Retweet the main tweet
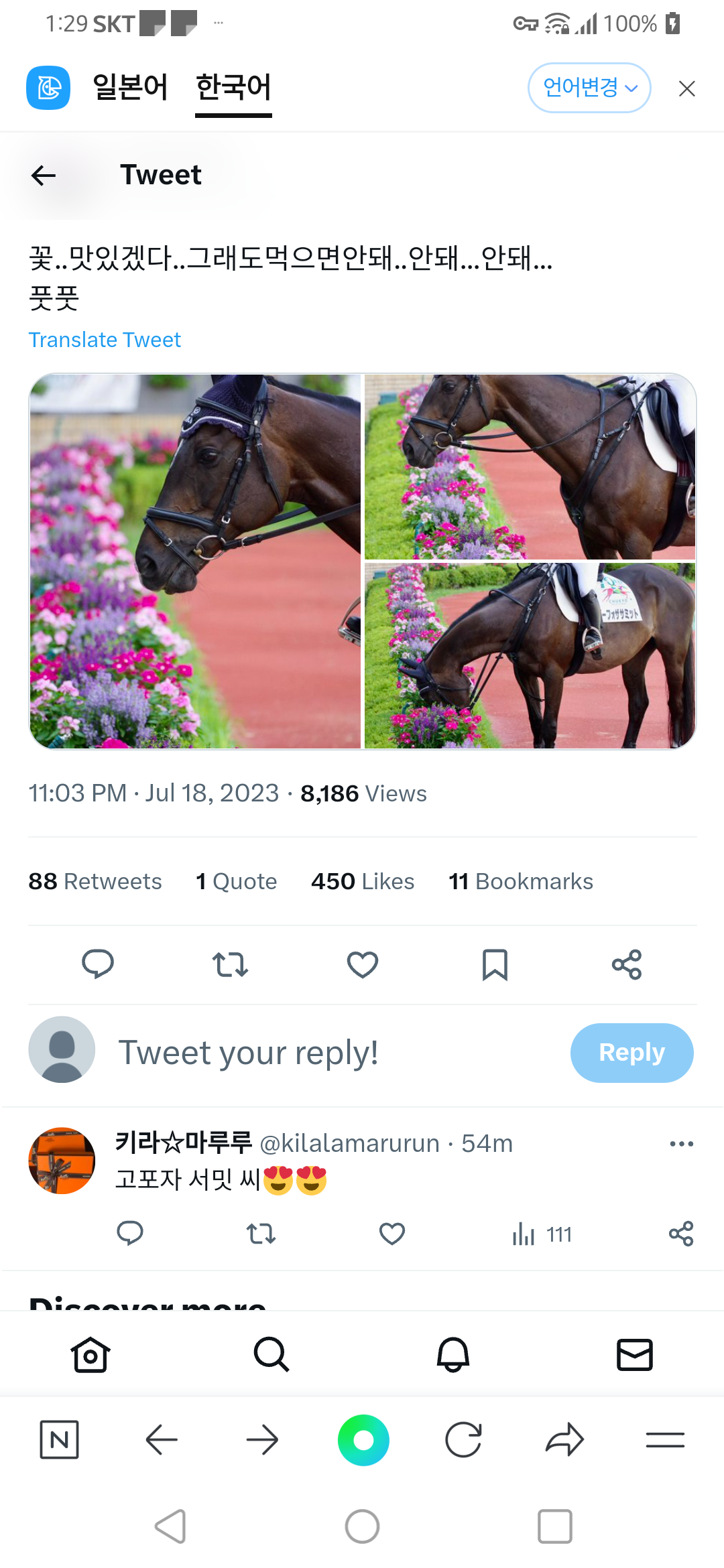 click(230, 965)
